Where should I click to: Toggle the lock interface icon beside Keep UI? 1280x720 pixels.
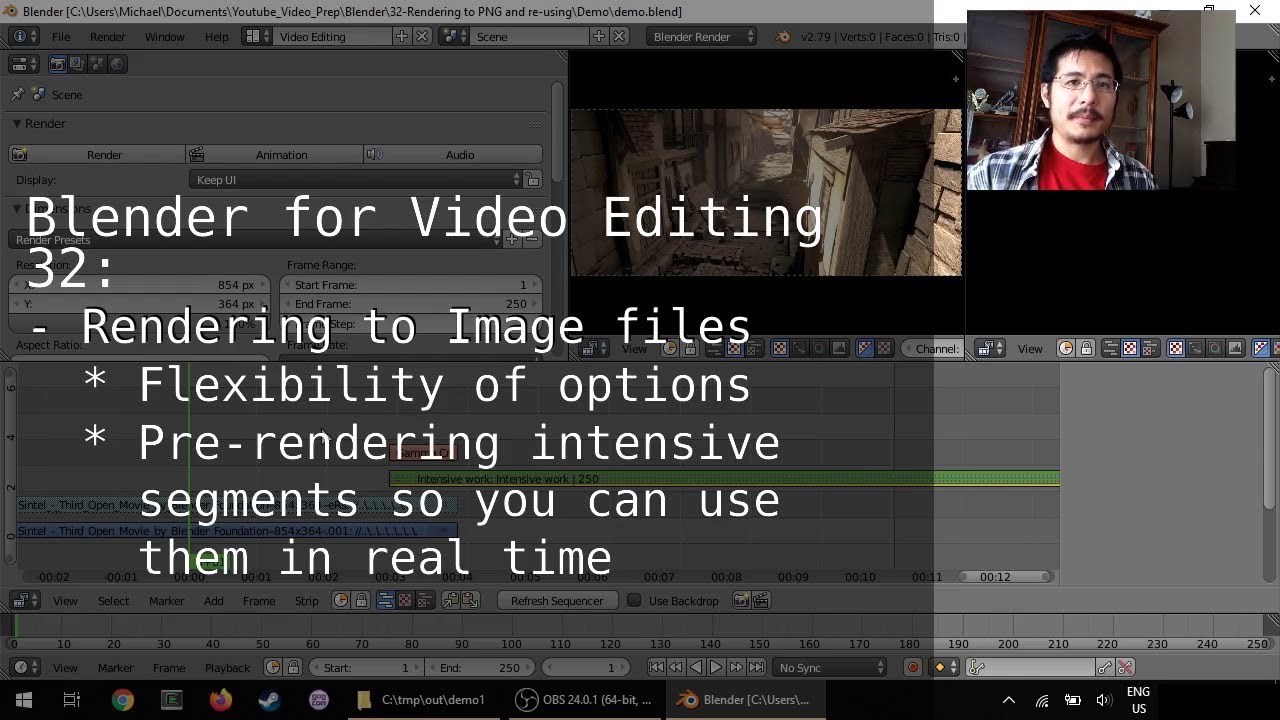point(533,180)
